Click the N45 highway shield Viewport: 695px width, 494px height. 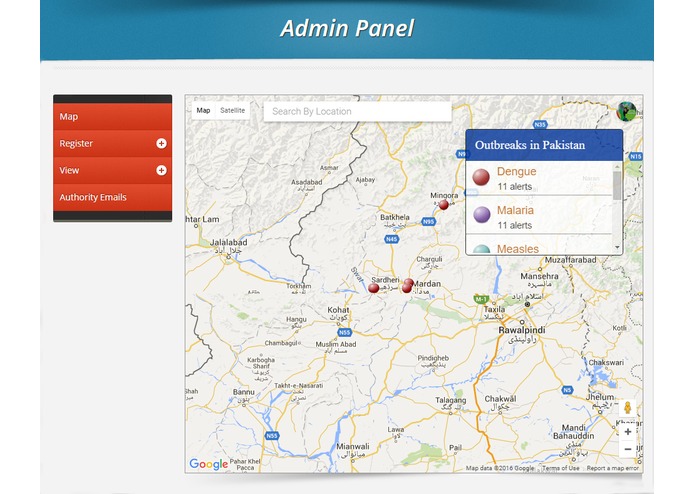[391, 239]
